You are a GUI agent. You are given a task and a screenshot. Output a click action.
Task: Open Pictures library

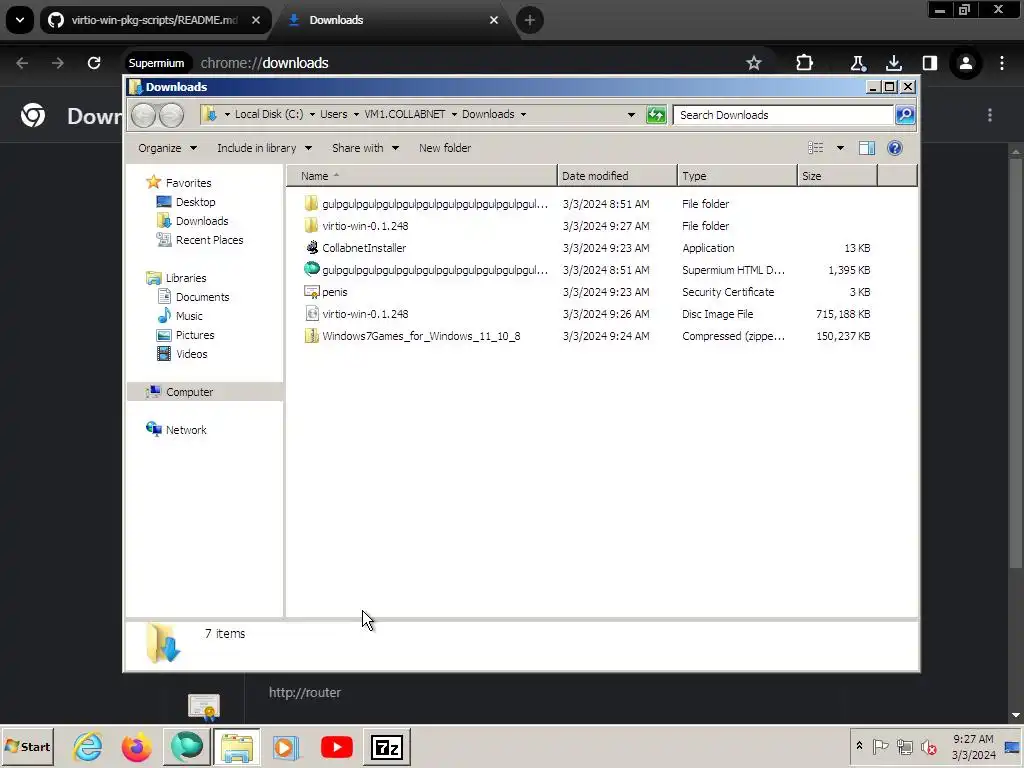pos(195,335)
